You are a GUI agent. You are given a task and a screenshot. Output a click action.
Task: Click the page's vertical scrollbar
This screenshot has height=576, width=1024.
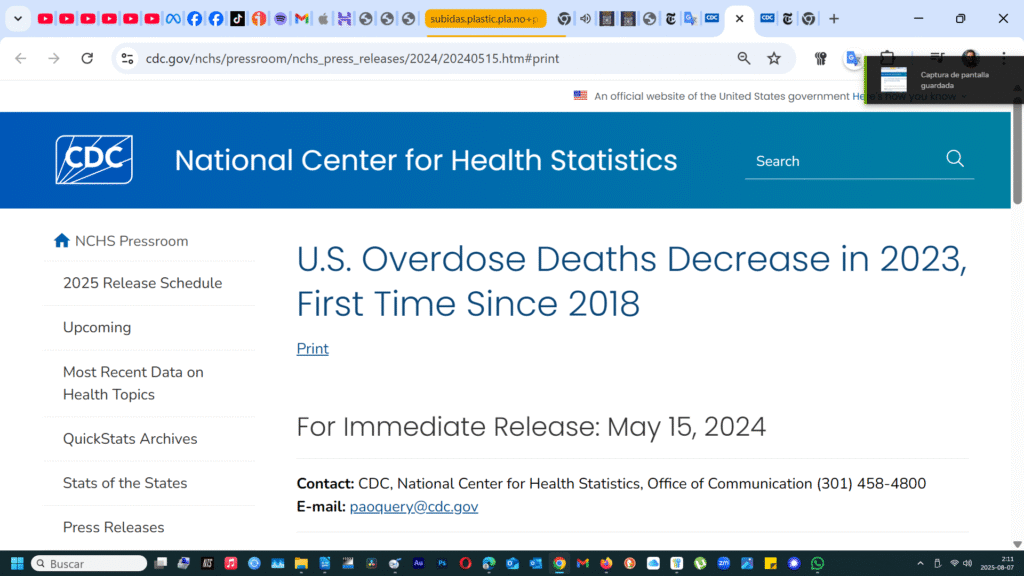coord(1018,300)
